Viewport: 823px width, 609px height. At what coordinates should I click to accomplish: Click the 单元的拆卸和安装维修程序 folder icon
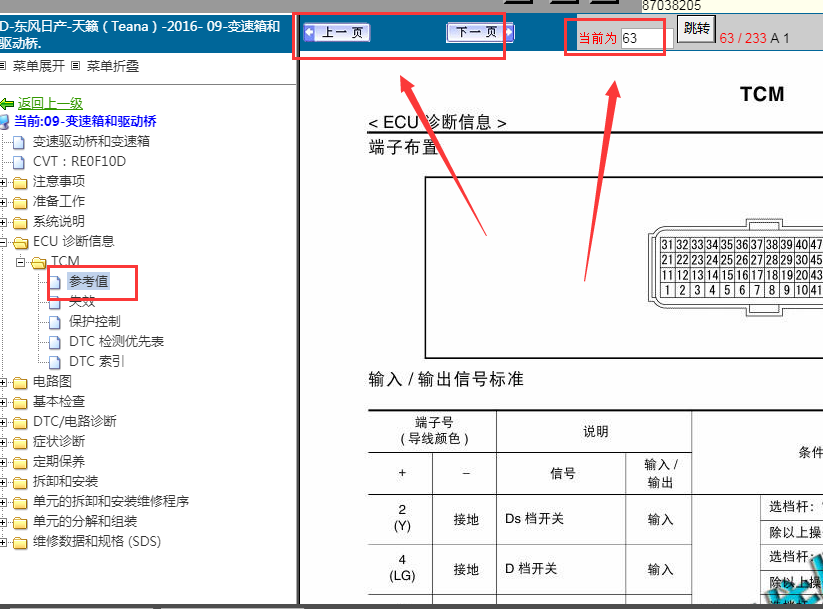(20, 502)
